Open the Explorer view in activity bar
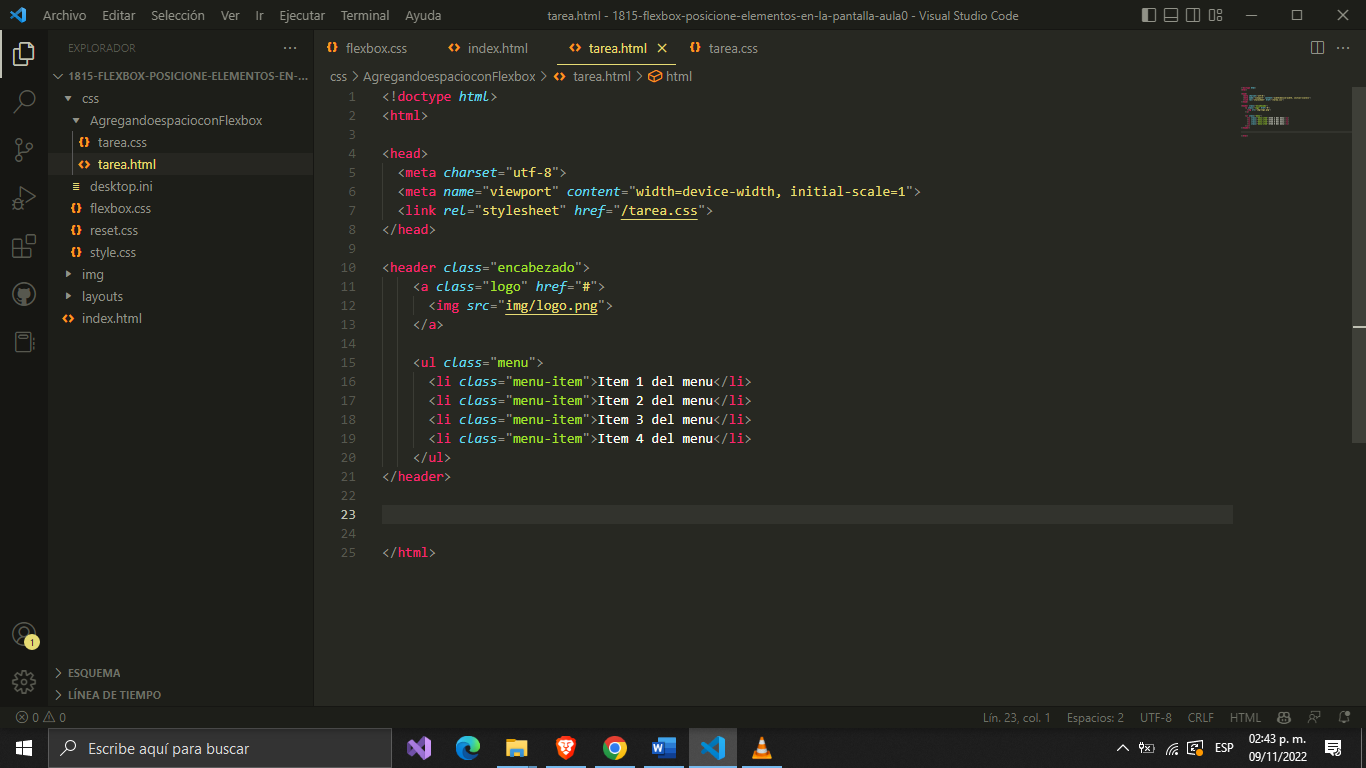This screenshot has width=1366, height=768. pos(24,54)
